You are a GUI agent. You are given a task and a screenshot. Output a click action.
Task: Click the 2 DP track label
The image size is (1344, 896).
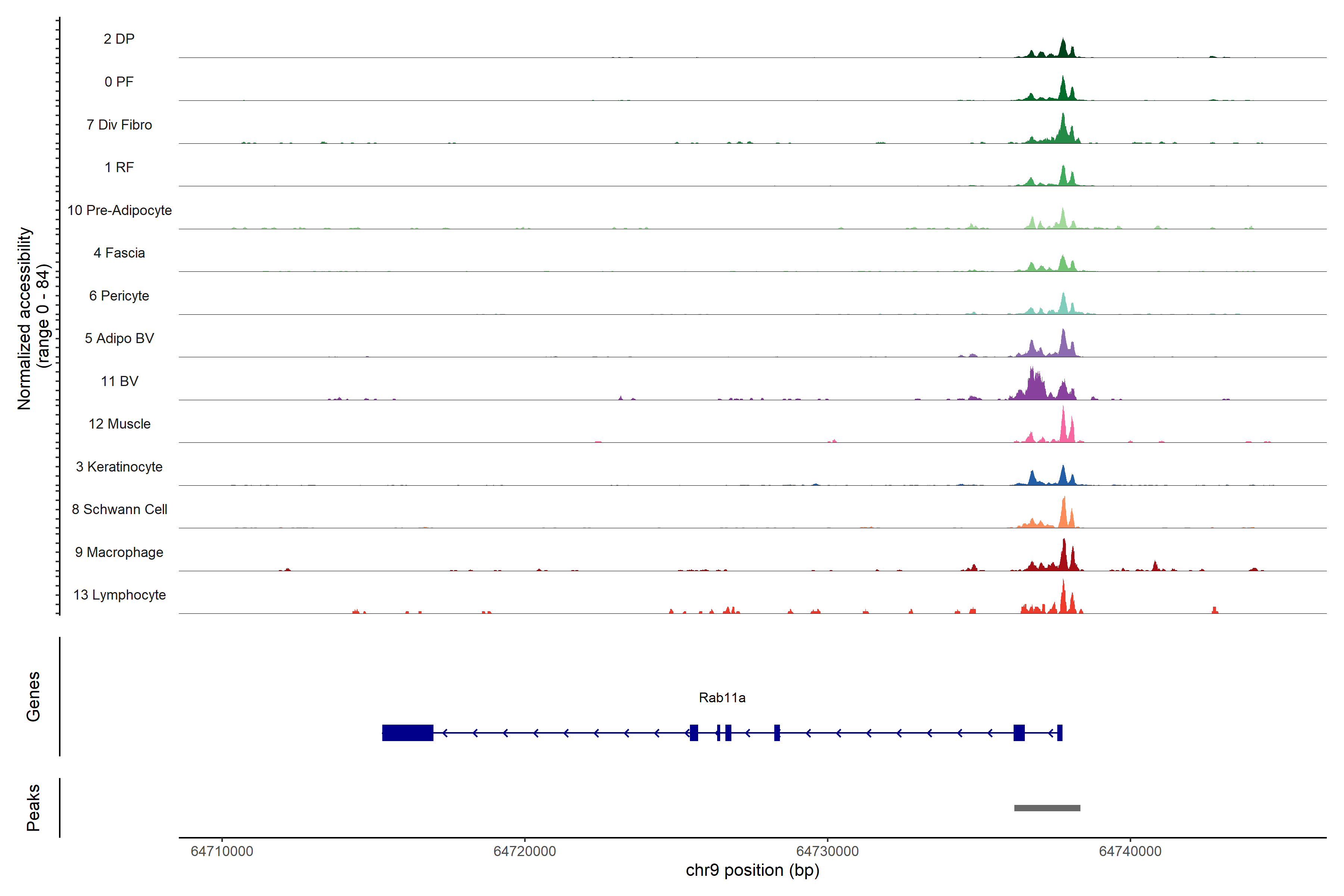click(x=119, y=39)
